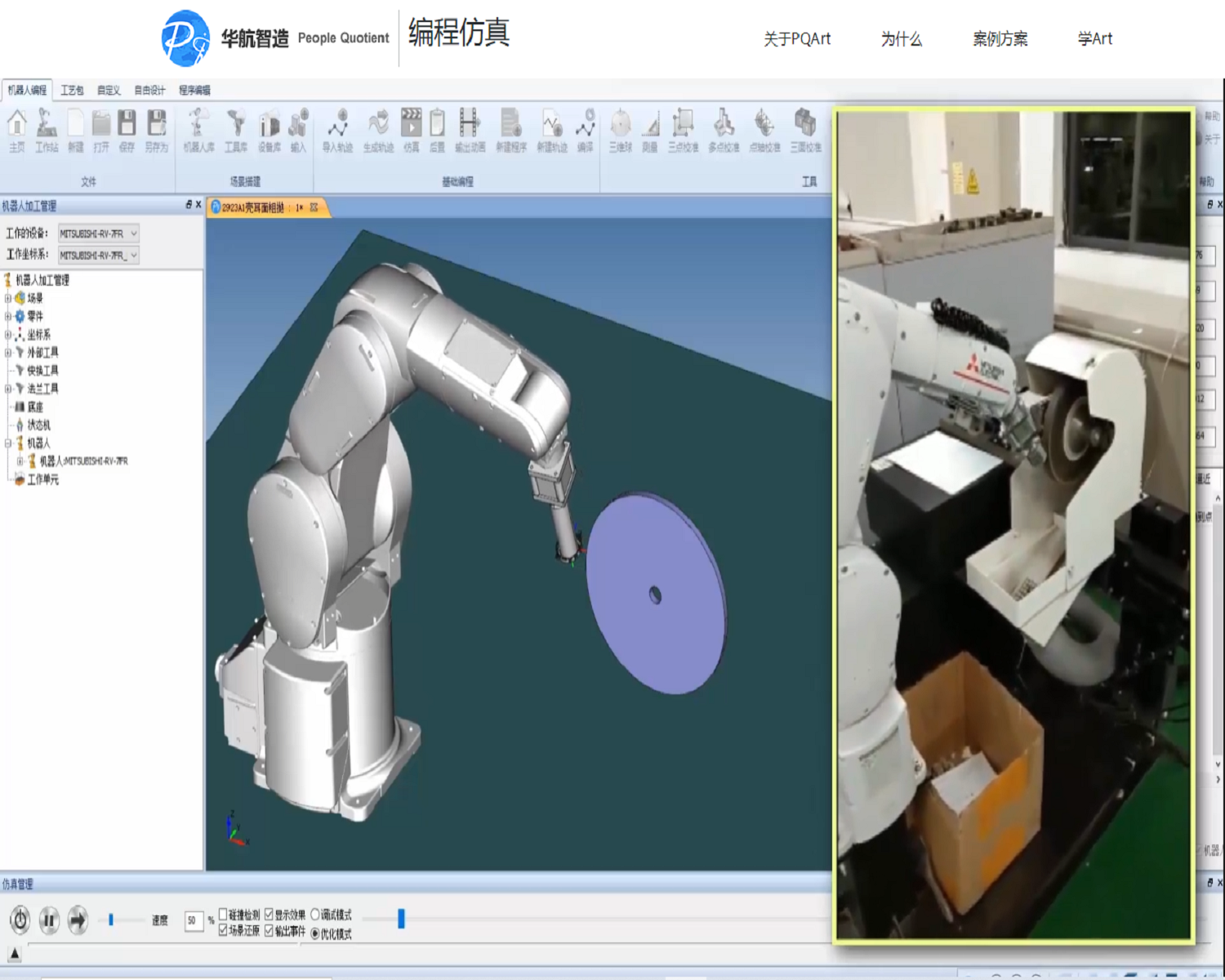Click the 生成轨迹 generate trajectory icon

point(378,129)
